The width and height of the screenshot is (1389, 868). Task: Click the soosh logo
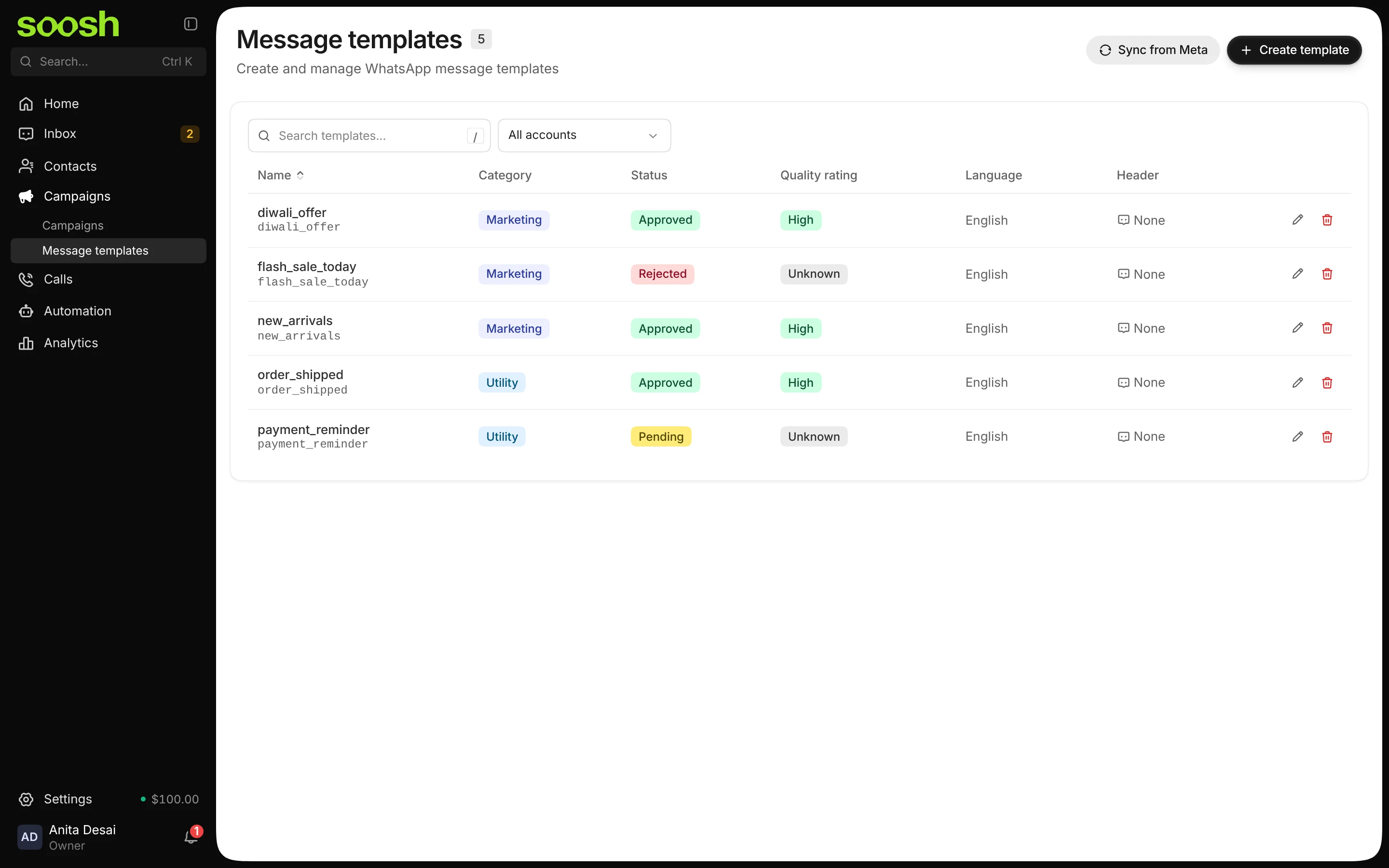pyautogui.click(x=68, y=25)
